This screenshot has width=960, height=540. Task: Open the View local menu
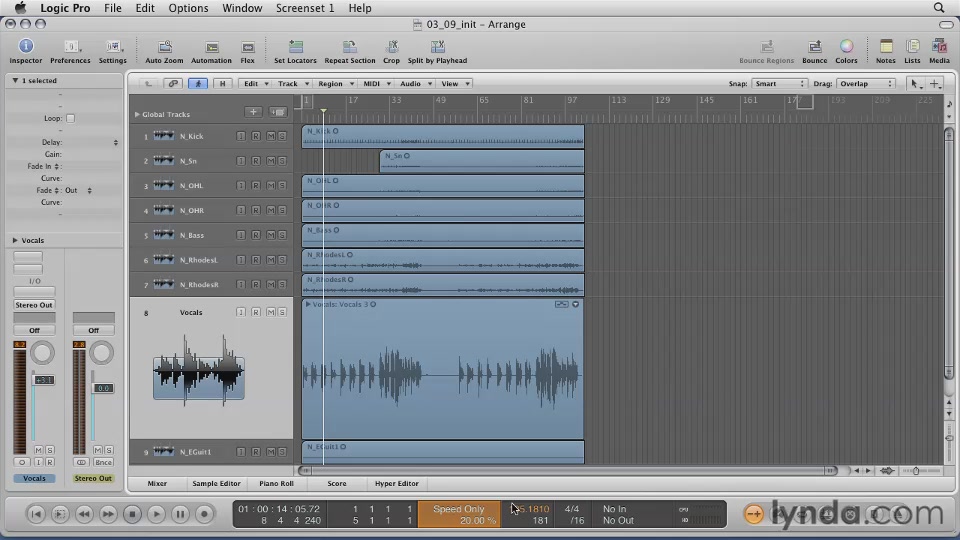coord(454,83)
